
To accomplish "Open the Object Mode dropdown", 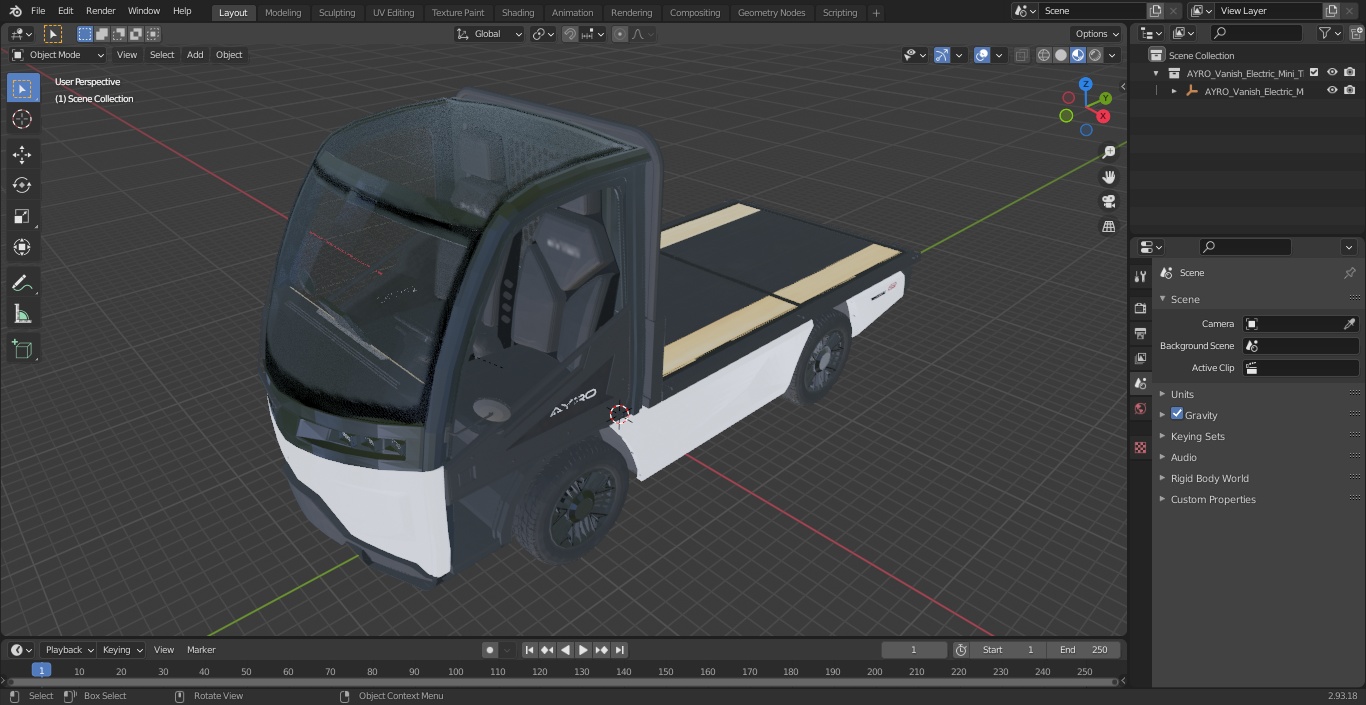I will coord(58,55).
